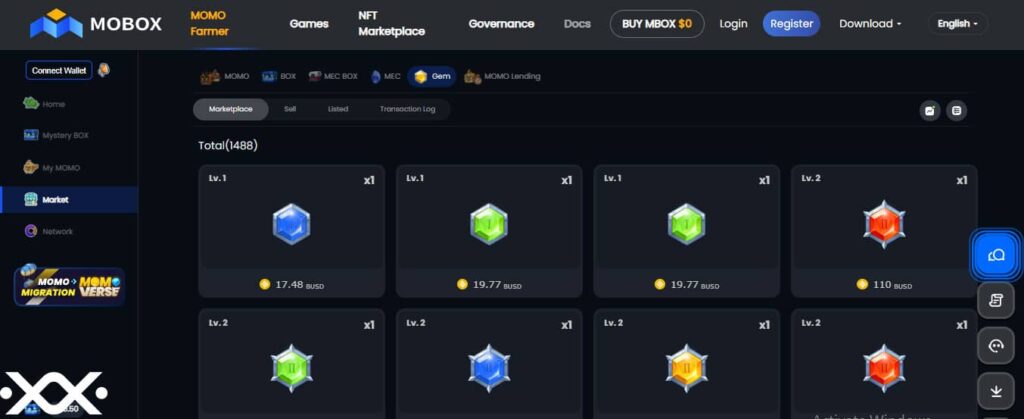Switch to the MEC category tab
The width and height of the screenshot is (1024, 419).
(x=385, y=76)
